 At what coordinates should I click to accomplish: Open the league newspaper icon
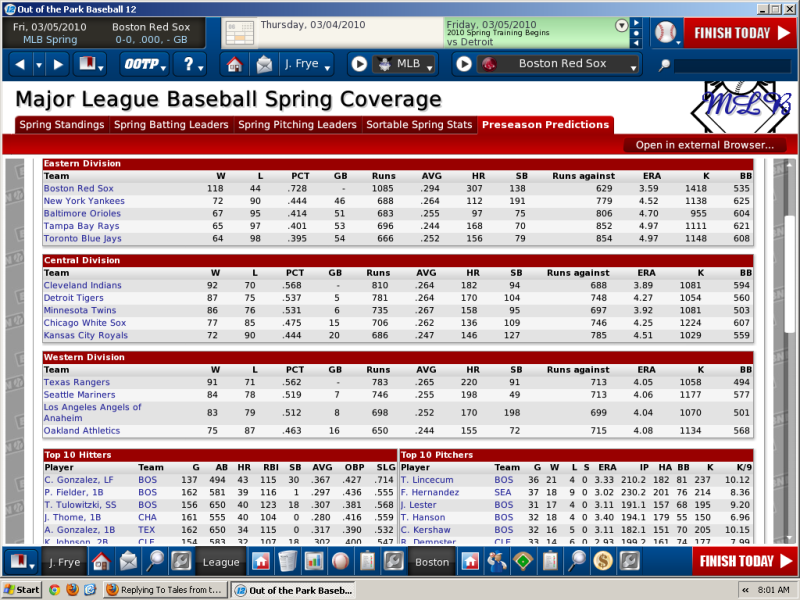(288, 562)
